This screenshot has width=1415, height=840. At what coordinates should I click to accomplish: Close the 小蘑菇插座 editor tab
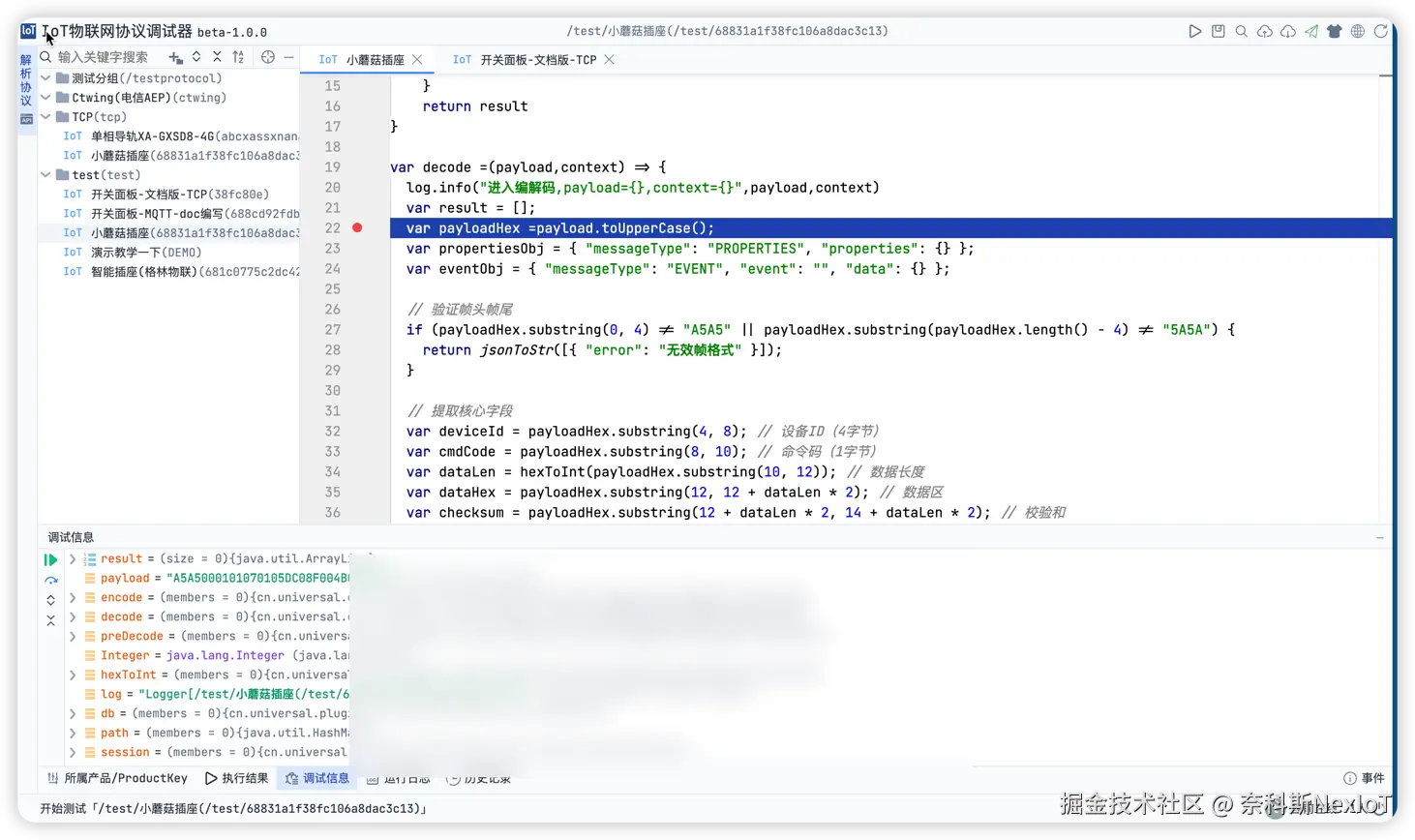(417, 60)
